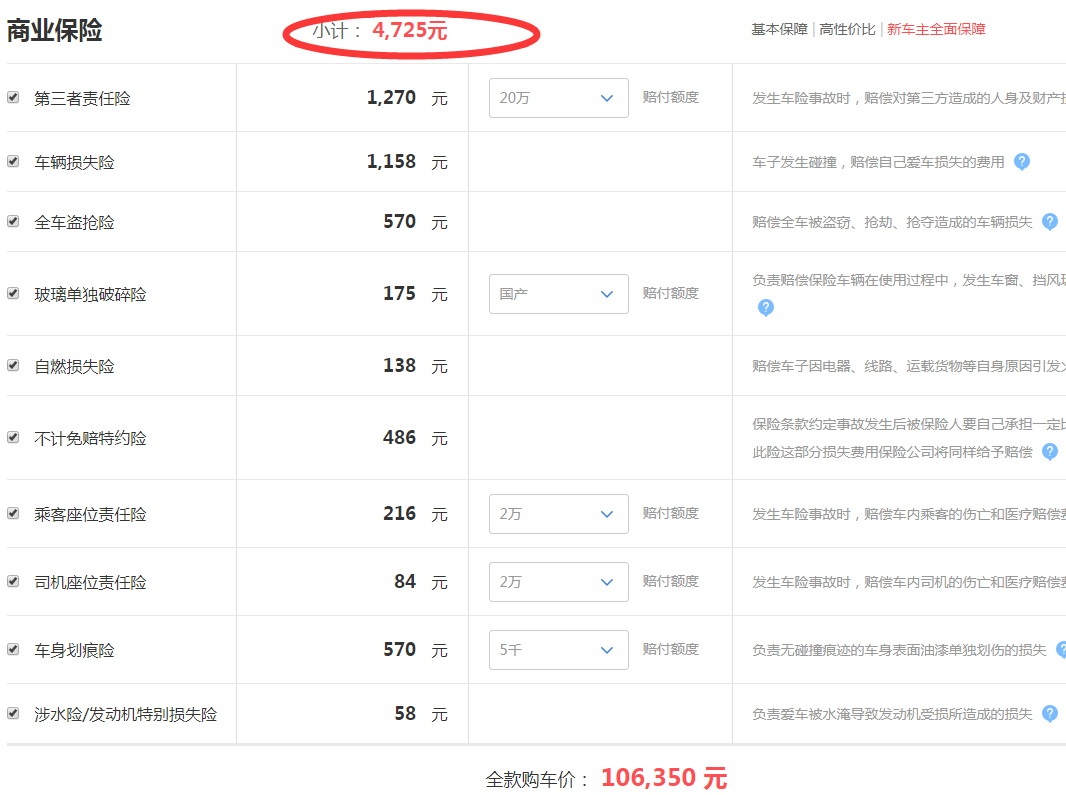
Task: Disable the 自燃损失险 checkbox
Action: [13, 365]
